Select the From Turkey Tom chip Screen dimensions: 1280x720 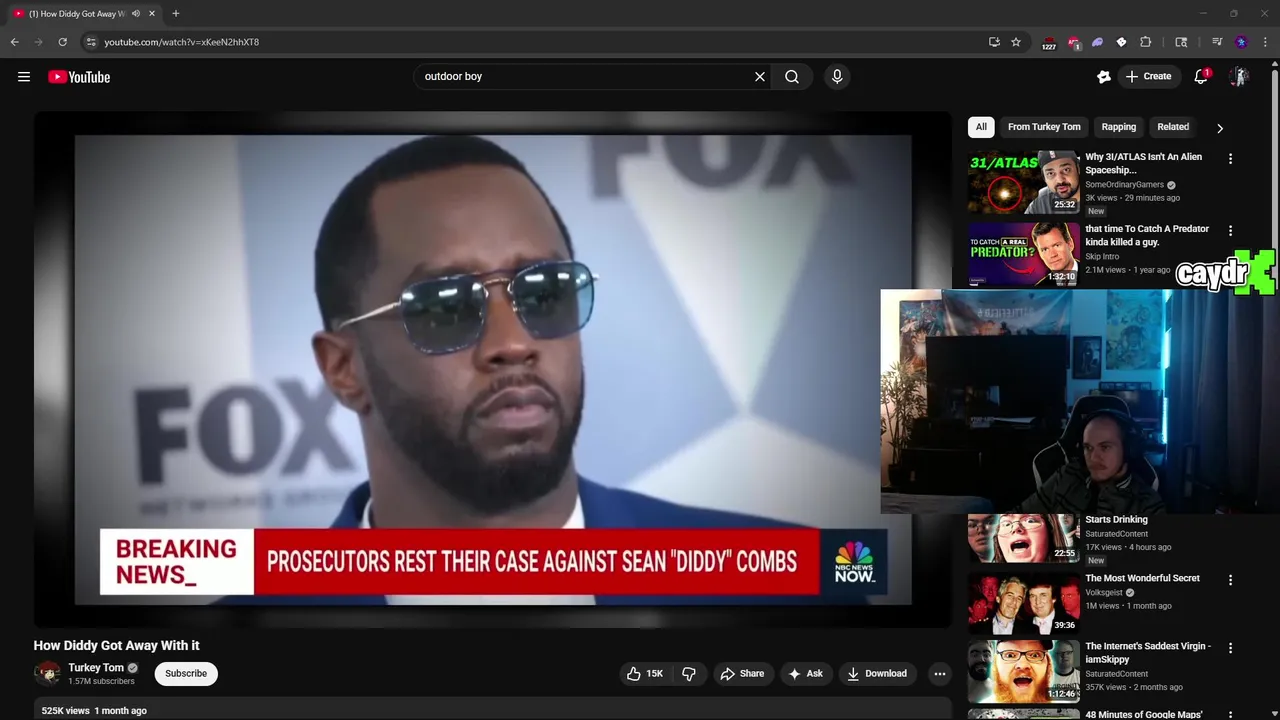point(1044,127)
